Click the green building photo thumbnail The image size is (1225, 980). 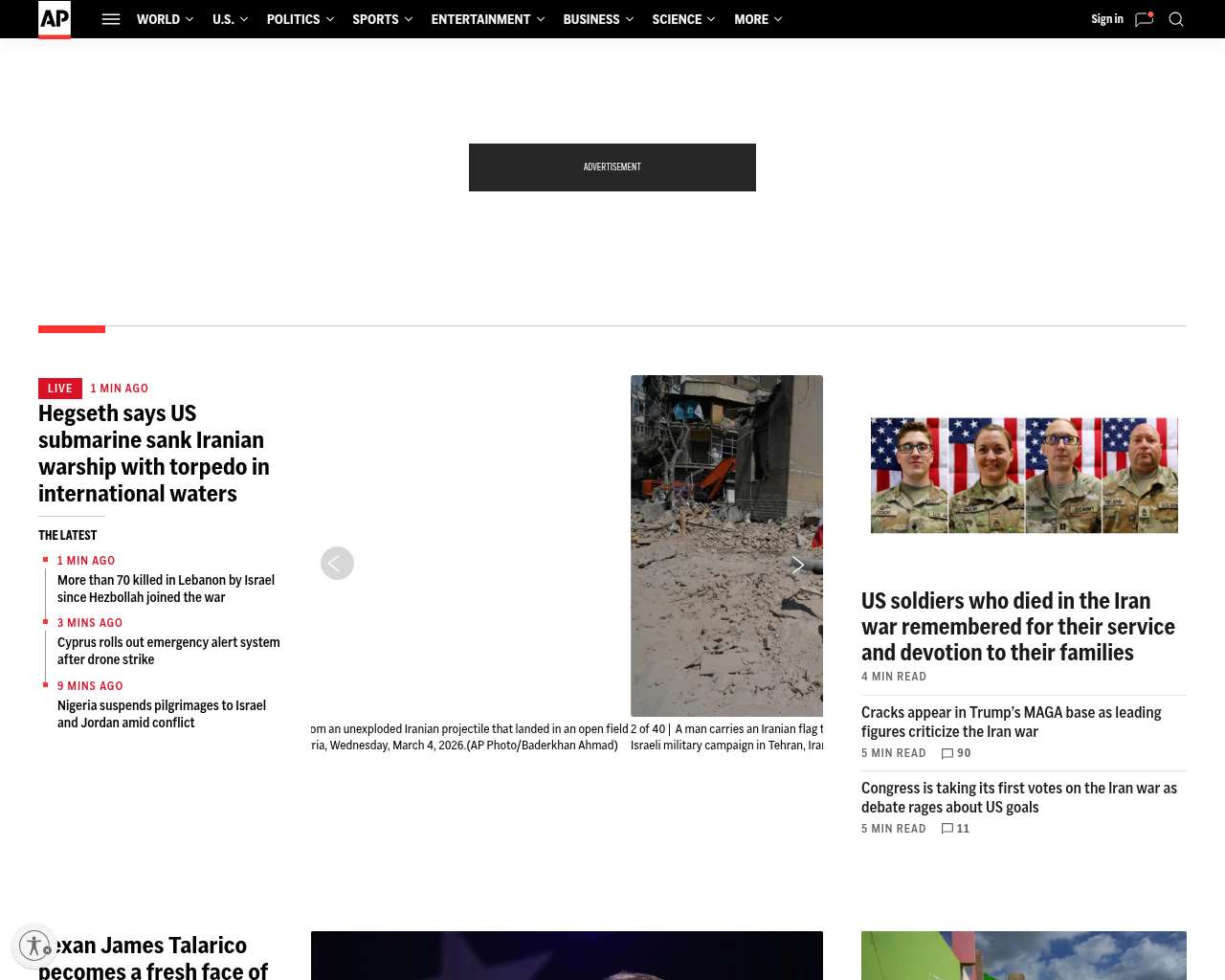(x=1024, y=955)
